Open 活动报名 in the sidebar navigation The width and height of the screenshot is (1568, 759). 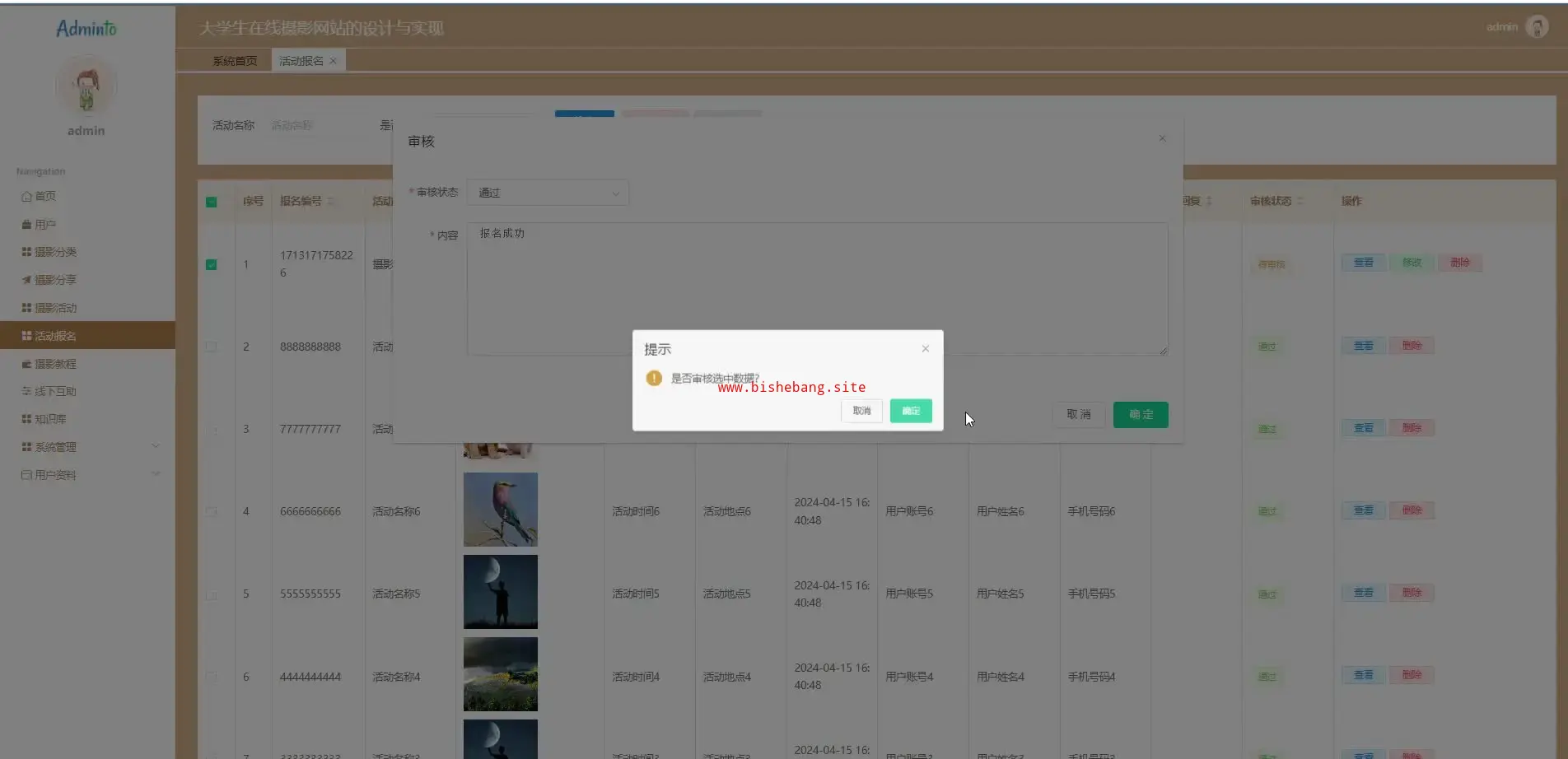[87, 335]
